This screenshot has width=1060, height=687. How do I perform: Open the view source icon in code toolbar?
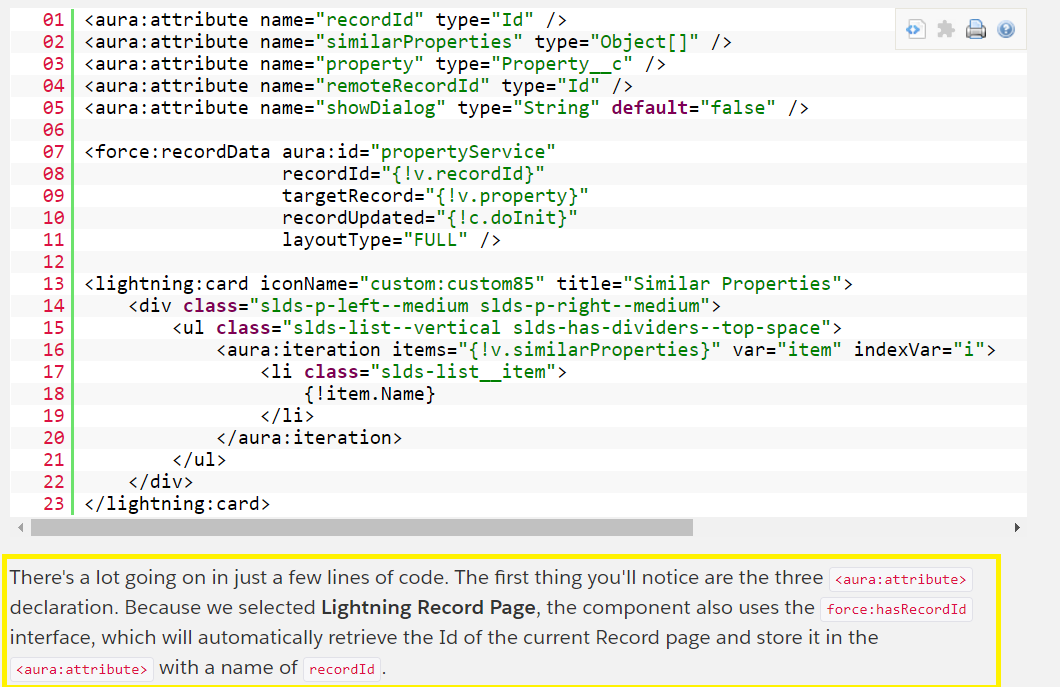pos(915,30)
